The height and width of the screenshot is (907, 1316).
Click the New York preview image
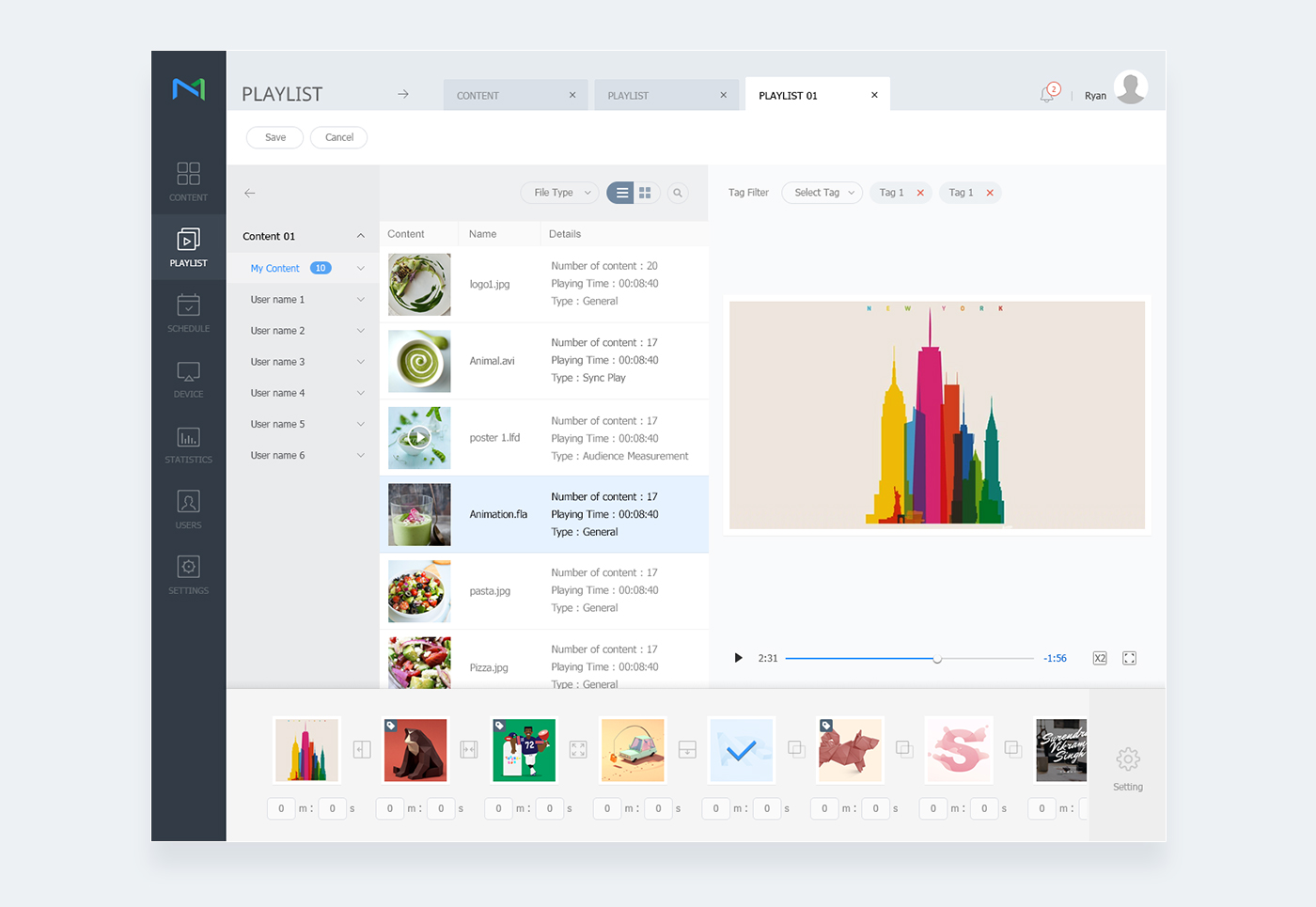[x=937, y=414]
